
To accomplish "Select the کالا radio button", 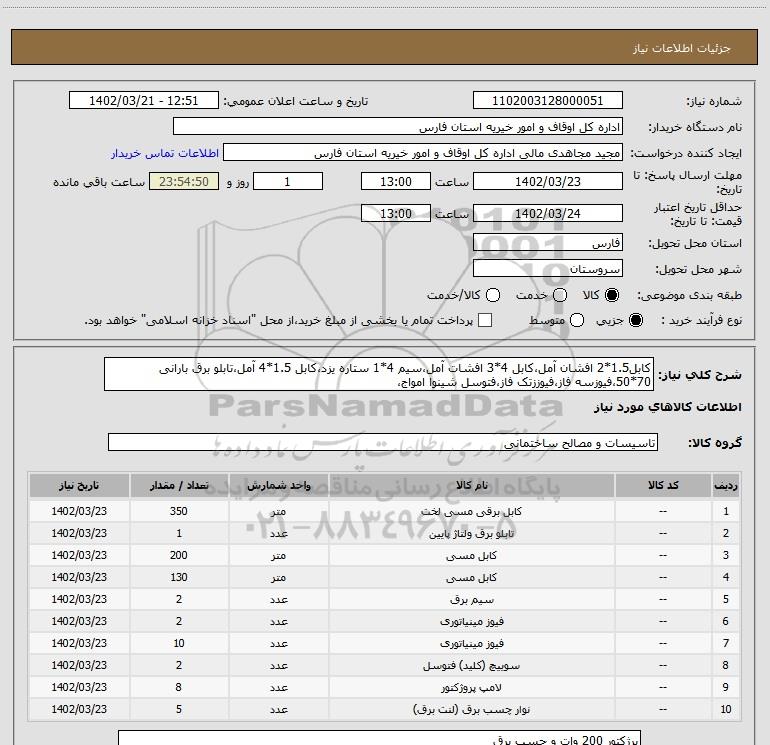I will point(612,295).
